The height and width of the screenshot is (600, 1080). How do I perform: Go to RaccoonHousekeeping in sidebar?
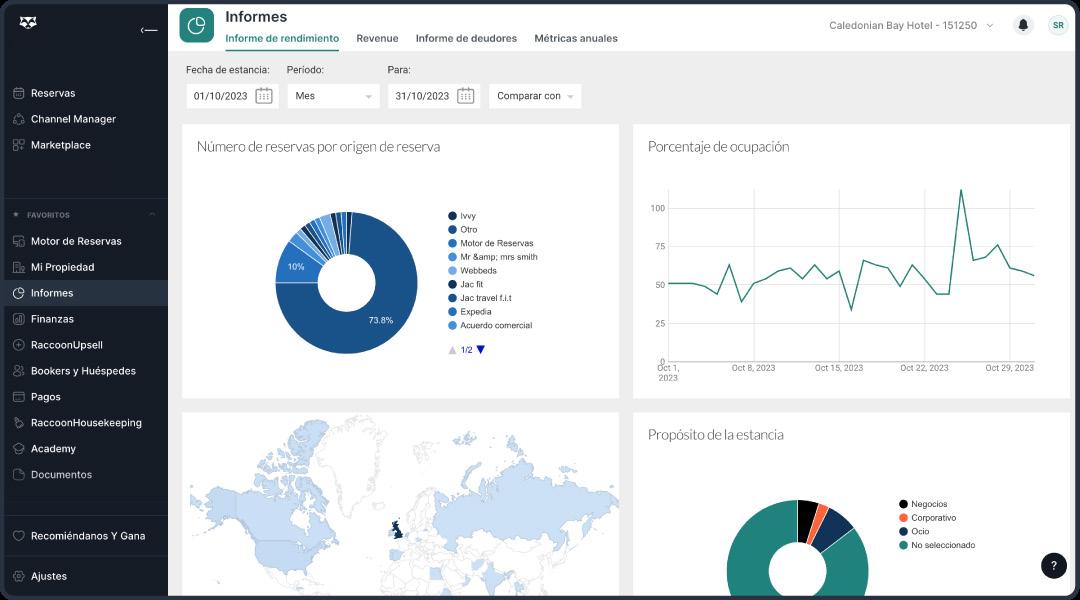tap(85, 423)
